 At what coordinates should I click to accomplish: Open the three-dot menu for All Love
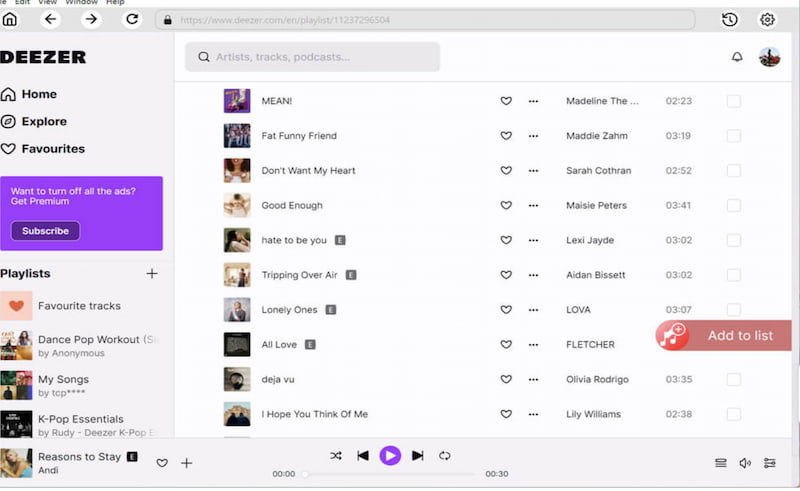[x=533, y=345]
